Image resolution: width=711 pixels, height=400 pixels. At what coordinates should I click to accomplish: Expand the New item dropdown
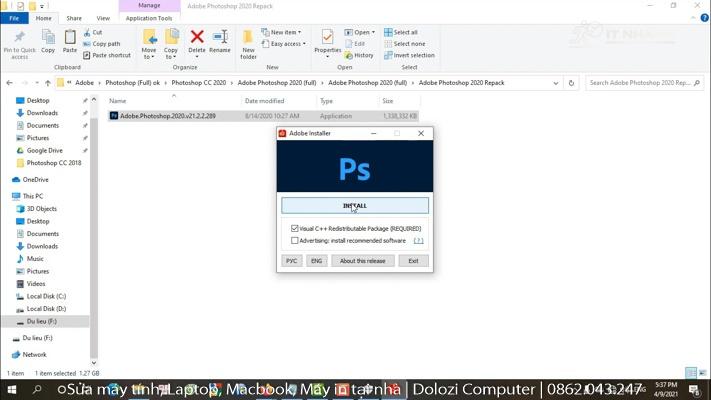pyautogui.click(x=284, y=32)
